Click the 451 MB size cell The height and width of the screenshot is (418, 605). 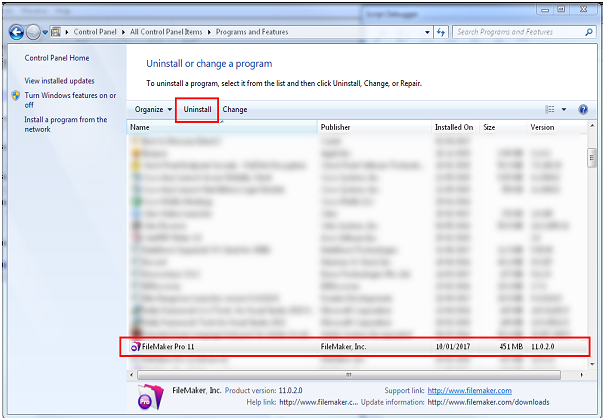pos(511,347)
